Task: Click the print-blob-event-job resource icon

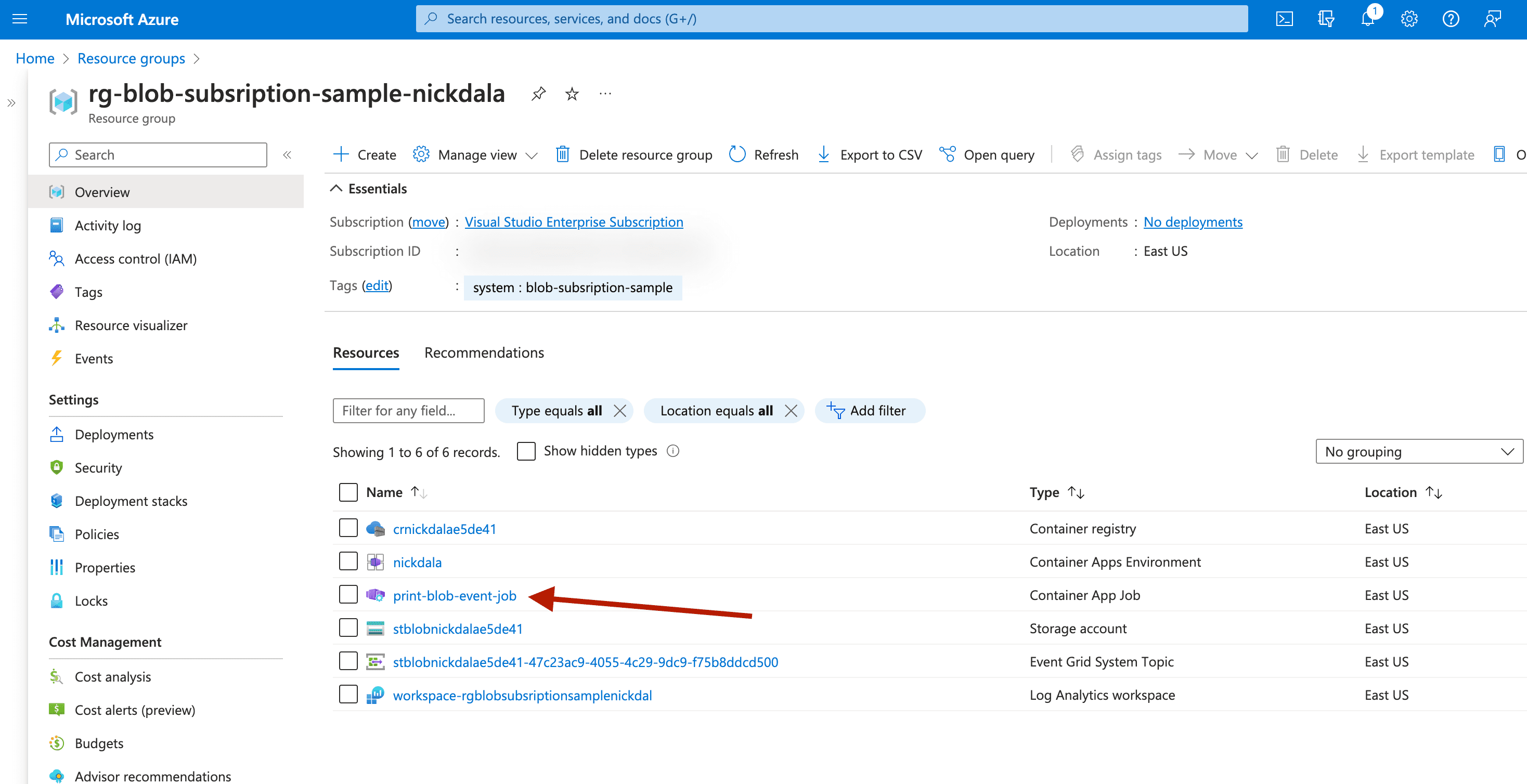Action: tap(375, 595)
